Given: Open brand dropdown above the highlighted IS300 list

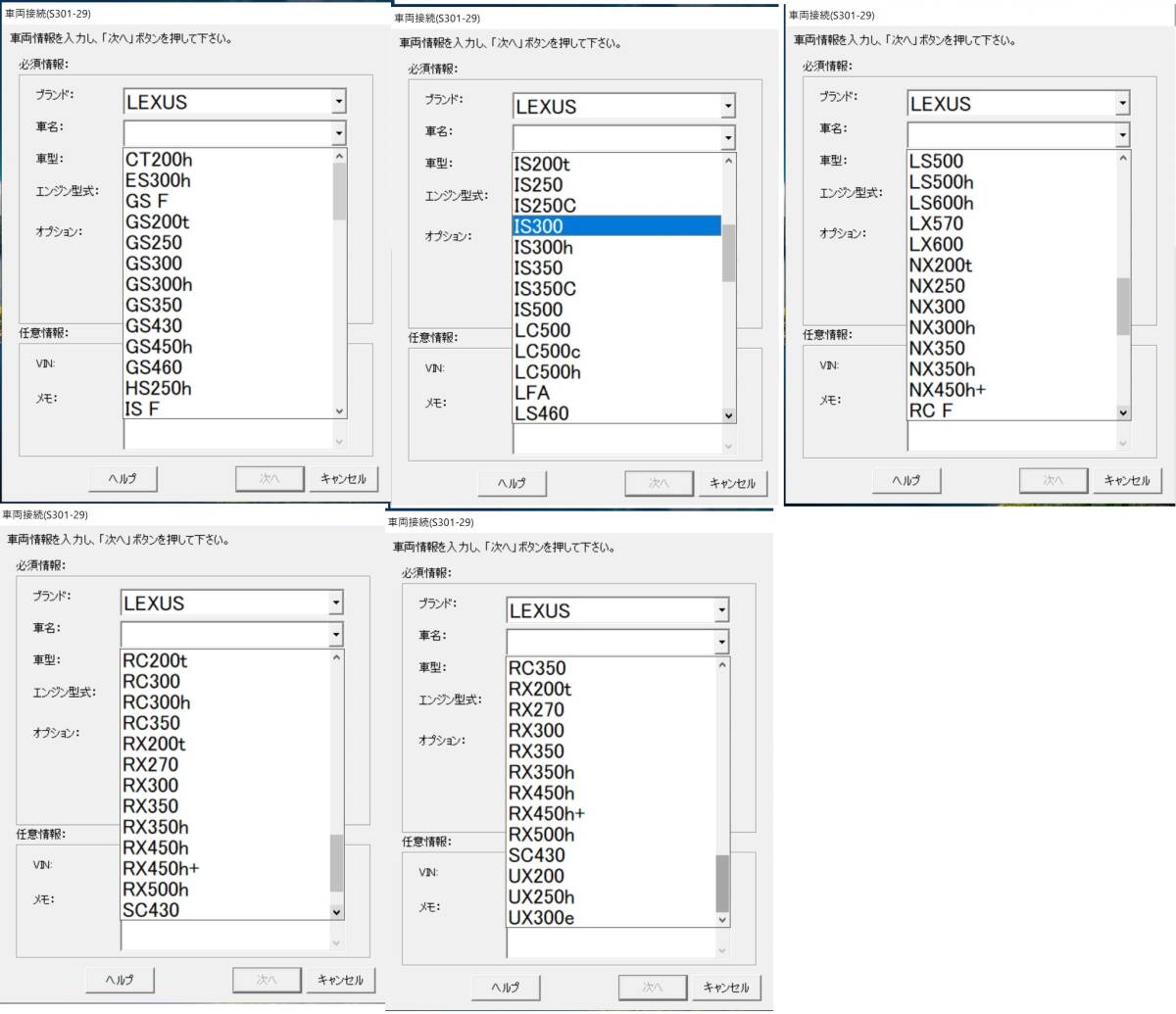Looking at the screenshot, I should point(727,106).
